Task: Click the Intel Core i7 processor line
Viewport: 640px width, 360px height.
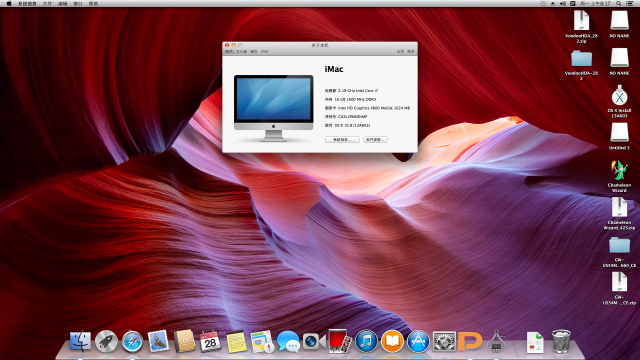Action: pos(351,91)
